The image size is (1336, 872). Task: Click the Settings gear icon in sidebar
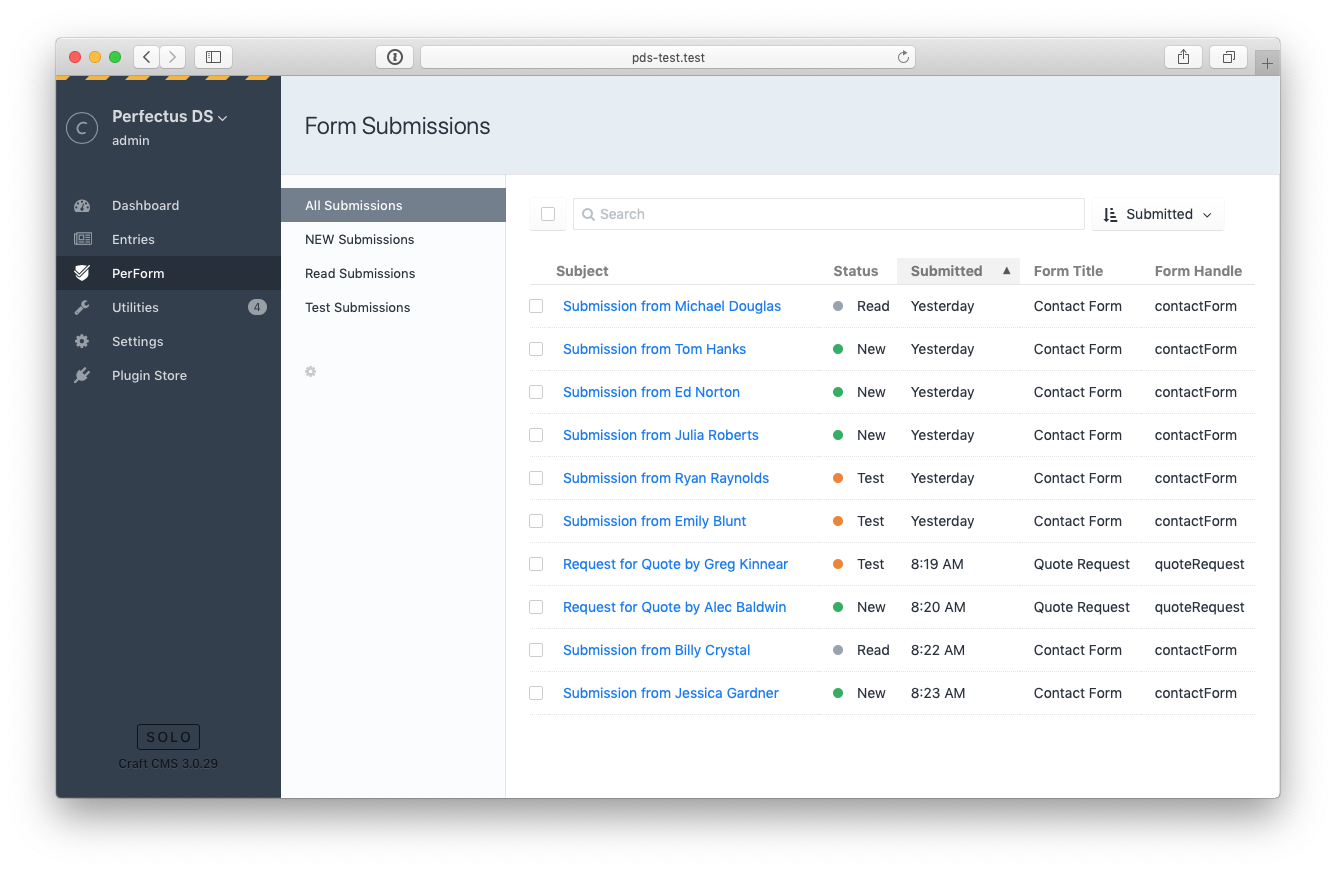tap(82, 342)
